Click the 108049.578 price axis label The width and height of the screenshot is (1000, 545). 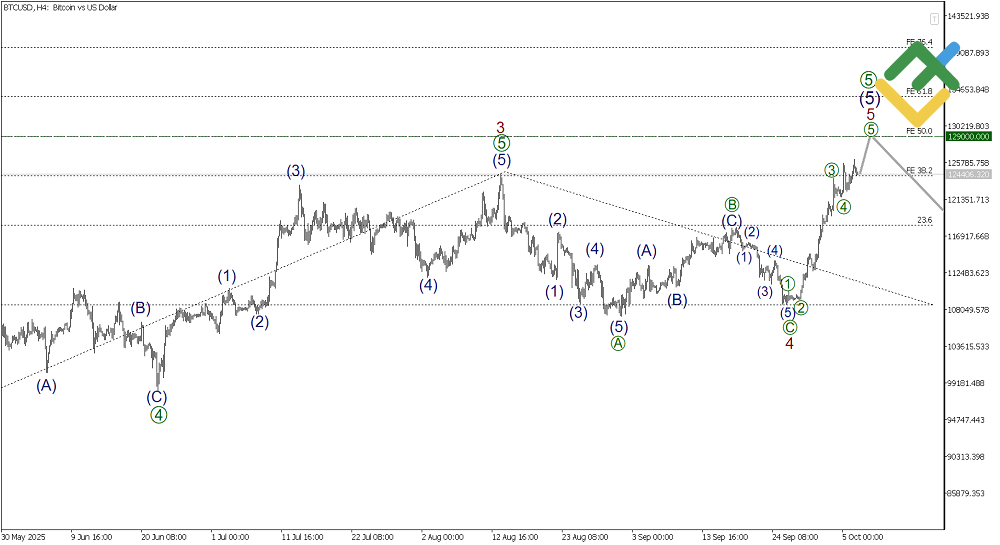point(969,310)
